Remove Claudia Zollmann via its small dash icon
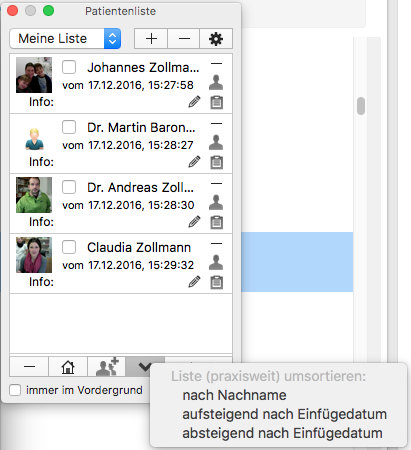Viewport: 411px width, 450px height. [x=216, y=243]
